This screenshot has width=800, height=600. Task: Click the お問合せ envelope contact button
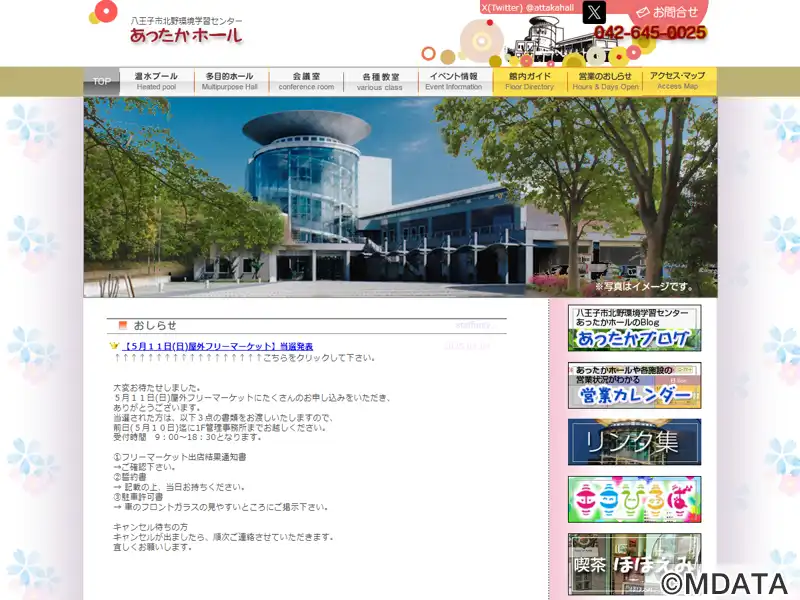pos(668,12)
